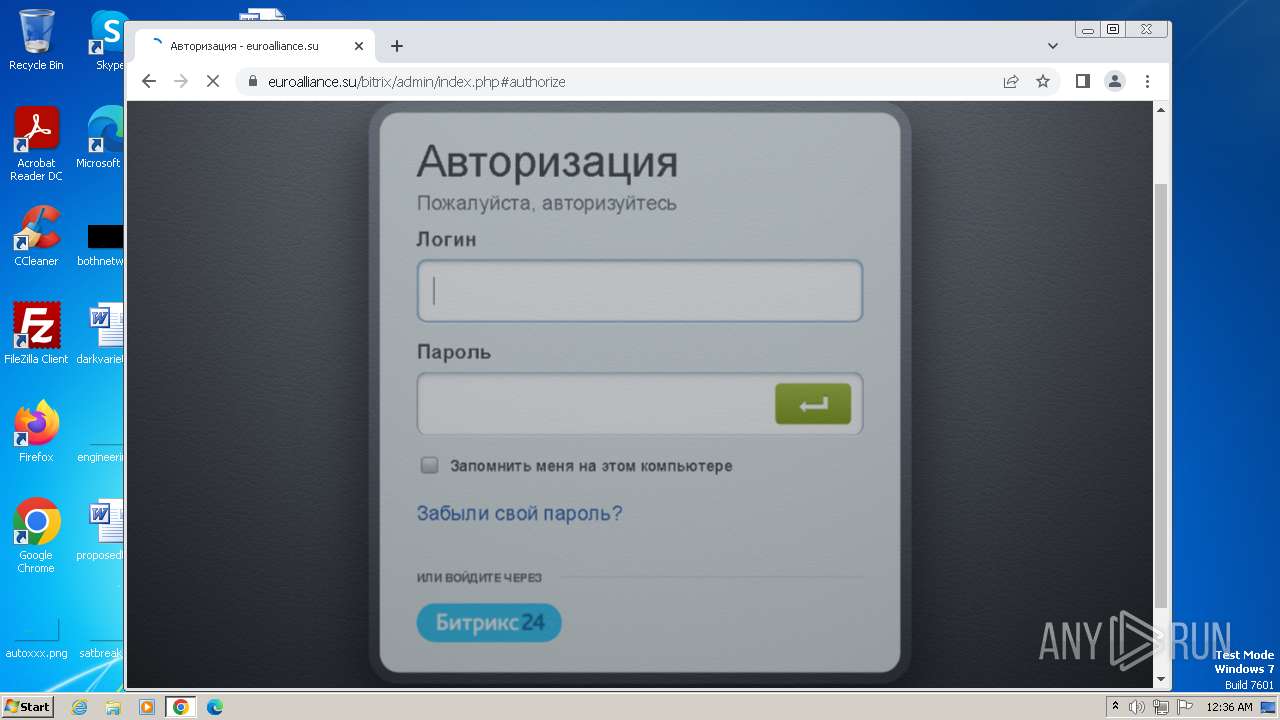The image size is (1280, 720).
Task: Share this page with the share icon
Action: (x=1011, y=82)
